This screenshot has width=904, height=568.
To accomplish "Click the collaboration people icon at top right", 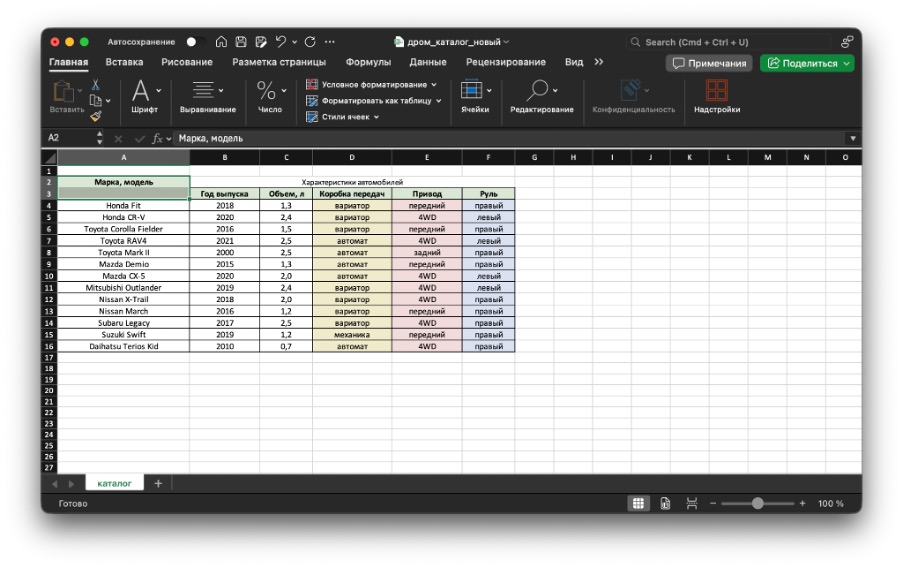I will 846,42.
